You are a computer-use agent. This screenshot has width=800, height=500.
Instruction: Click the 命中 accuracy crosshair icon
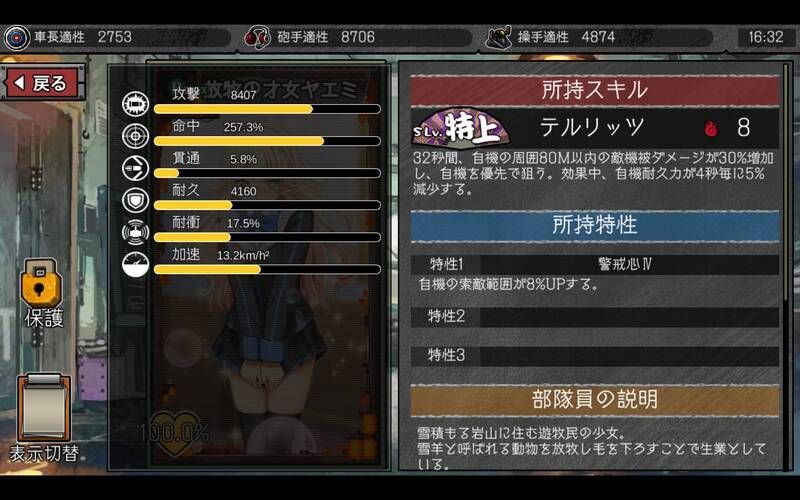pyautogui.click(x=136, y=136)
